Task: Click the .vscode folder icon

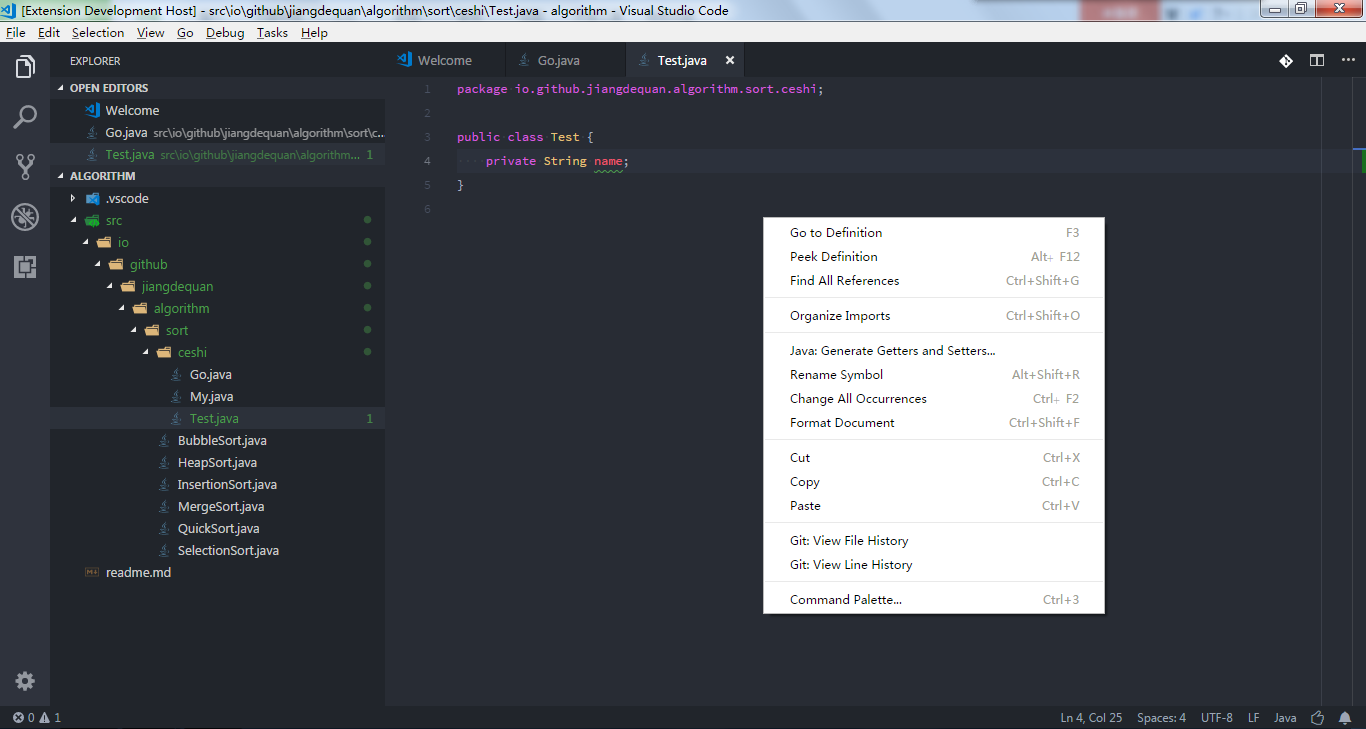Action: click(93, 199)
